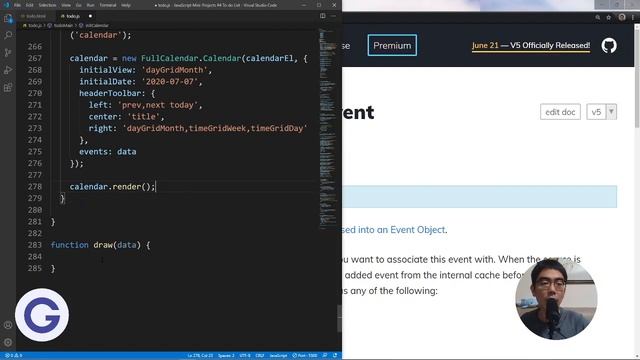The height and width of the screenshot is (360, 640).
Task: Click the notifications bell in status bar
Action: (335, 356)
